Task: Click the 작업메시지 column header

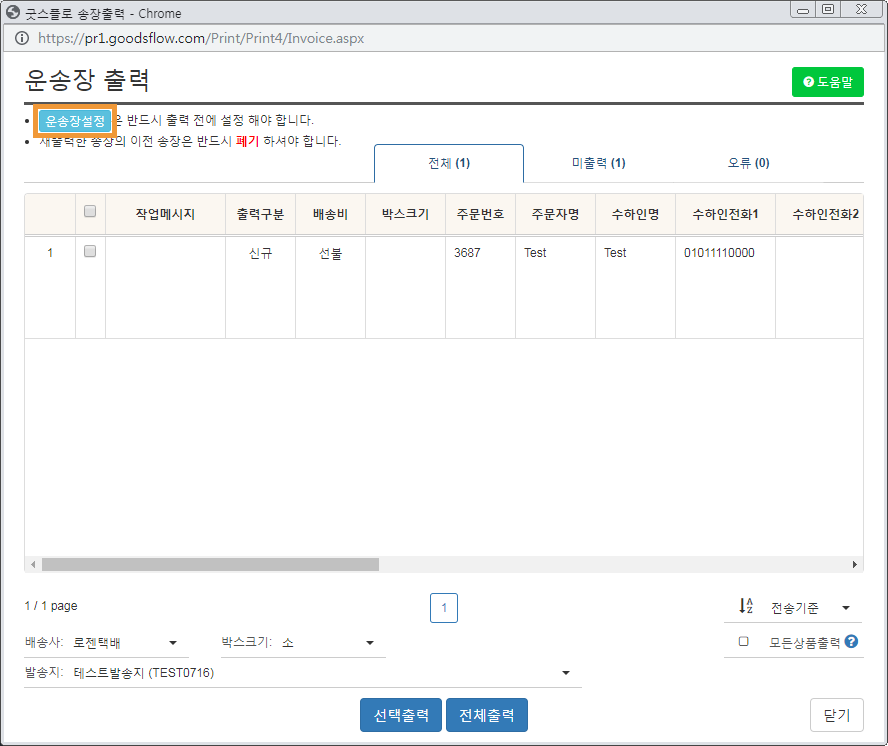Action: click(x=165, y=214)
